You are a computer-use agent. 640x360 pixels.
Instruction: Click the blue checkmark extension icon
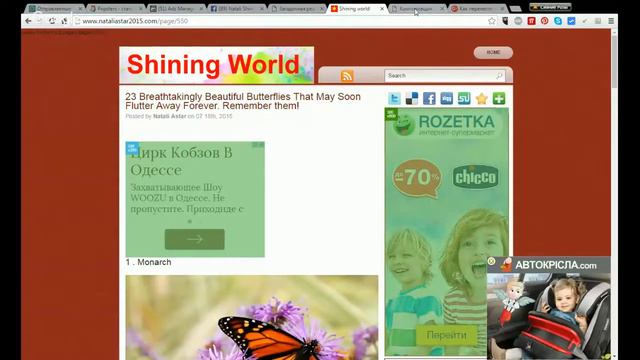coord(571,21)
